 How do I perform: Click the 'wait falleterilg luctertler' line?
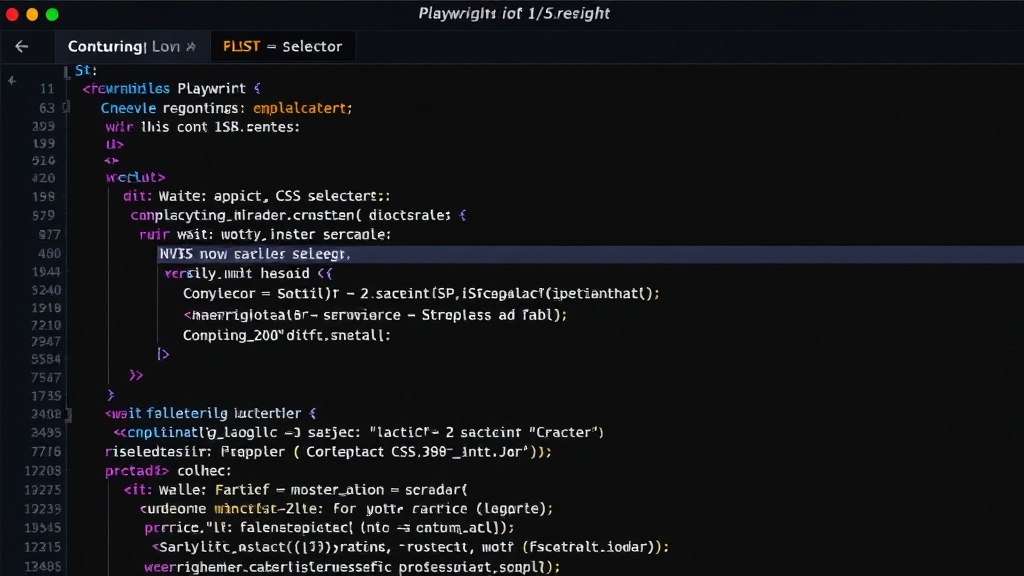click(210, 413)
